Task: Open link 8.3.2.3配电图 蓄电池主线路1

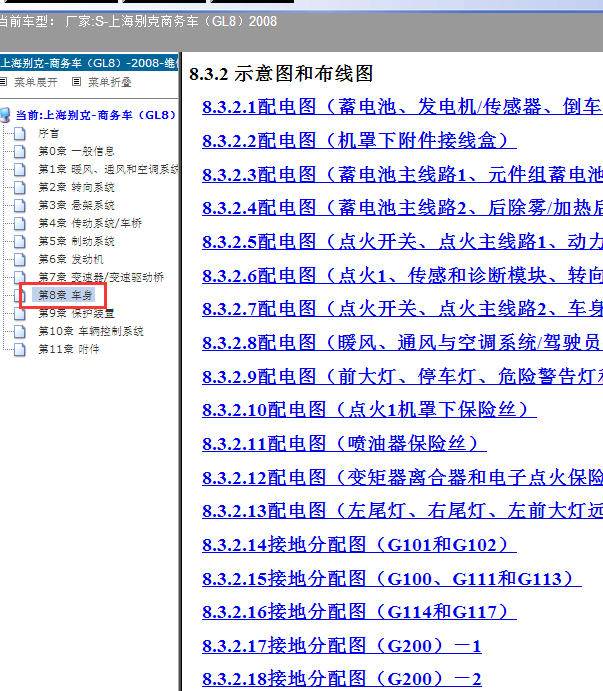Action: 402,175
